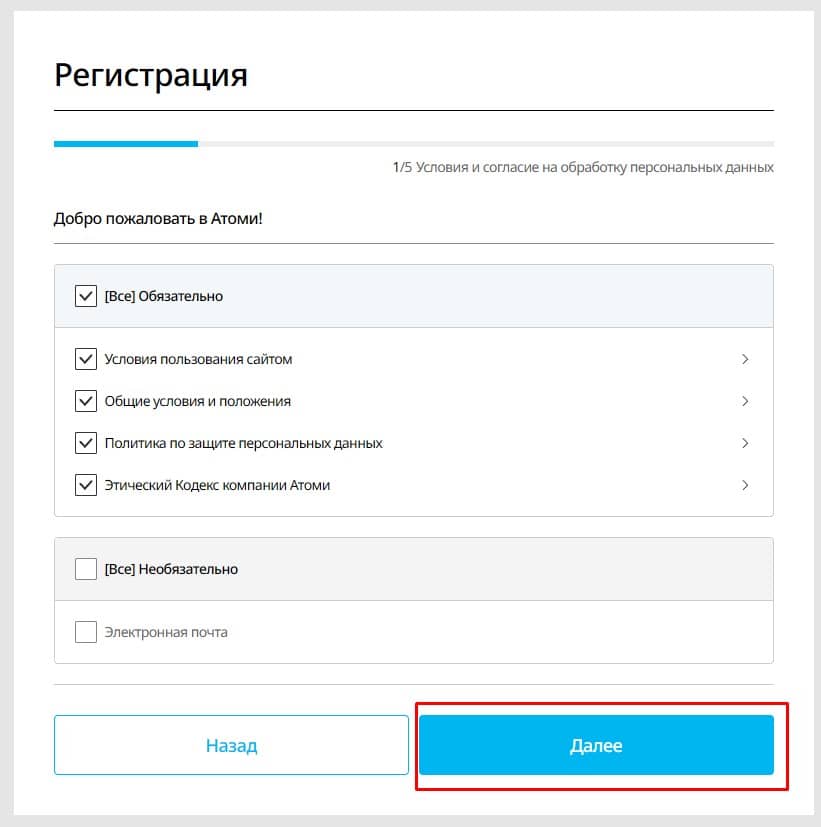821x827 pixels.
Task: Check the "Электронная почта" consent checkbox
Action: (x=86, y=631)
